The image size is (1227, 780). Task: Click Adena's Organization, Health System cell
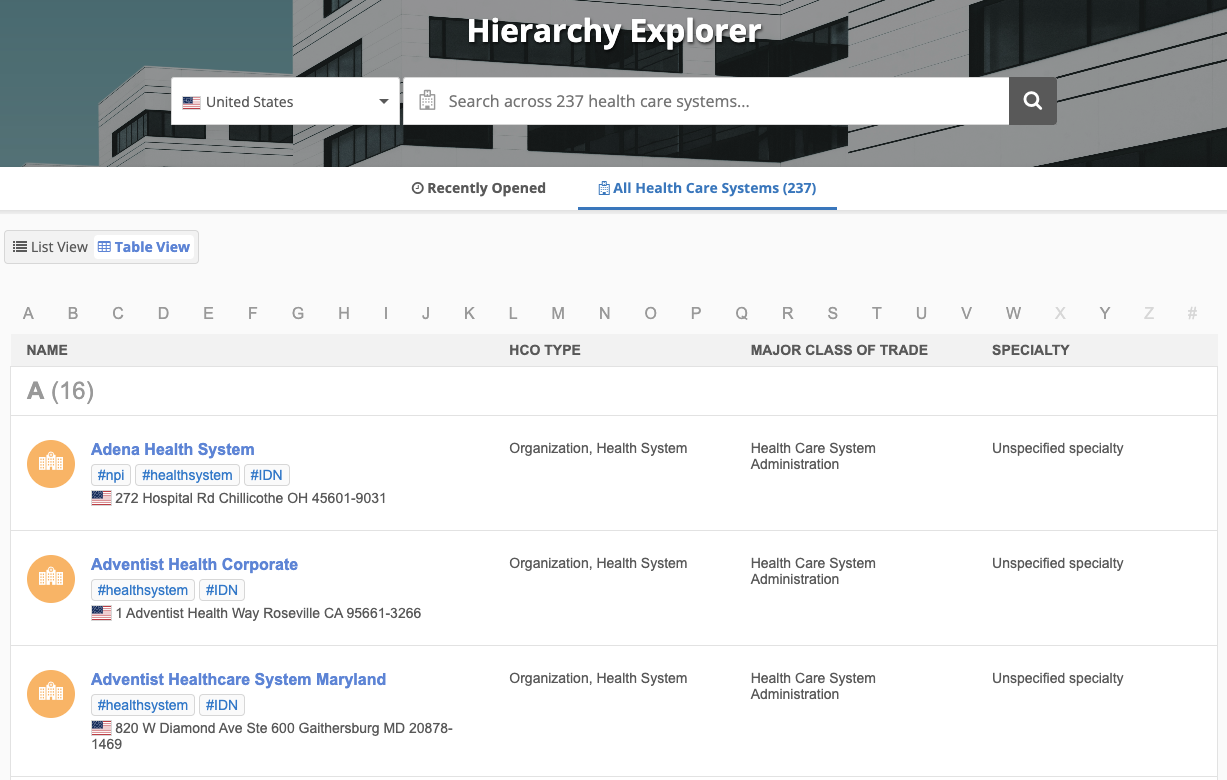point(598,448)
